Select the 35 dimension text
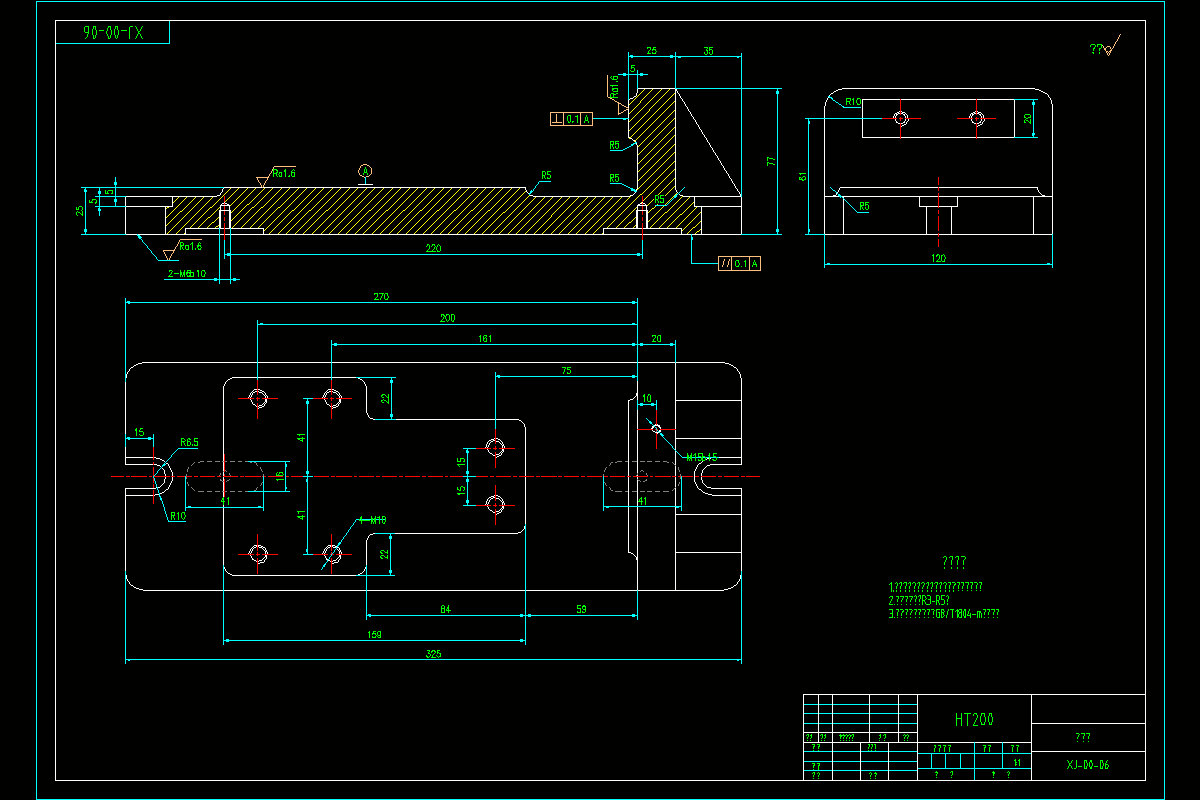This screenshot has height=800, width=1200. [708, 50]
